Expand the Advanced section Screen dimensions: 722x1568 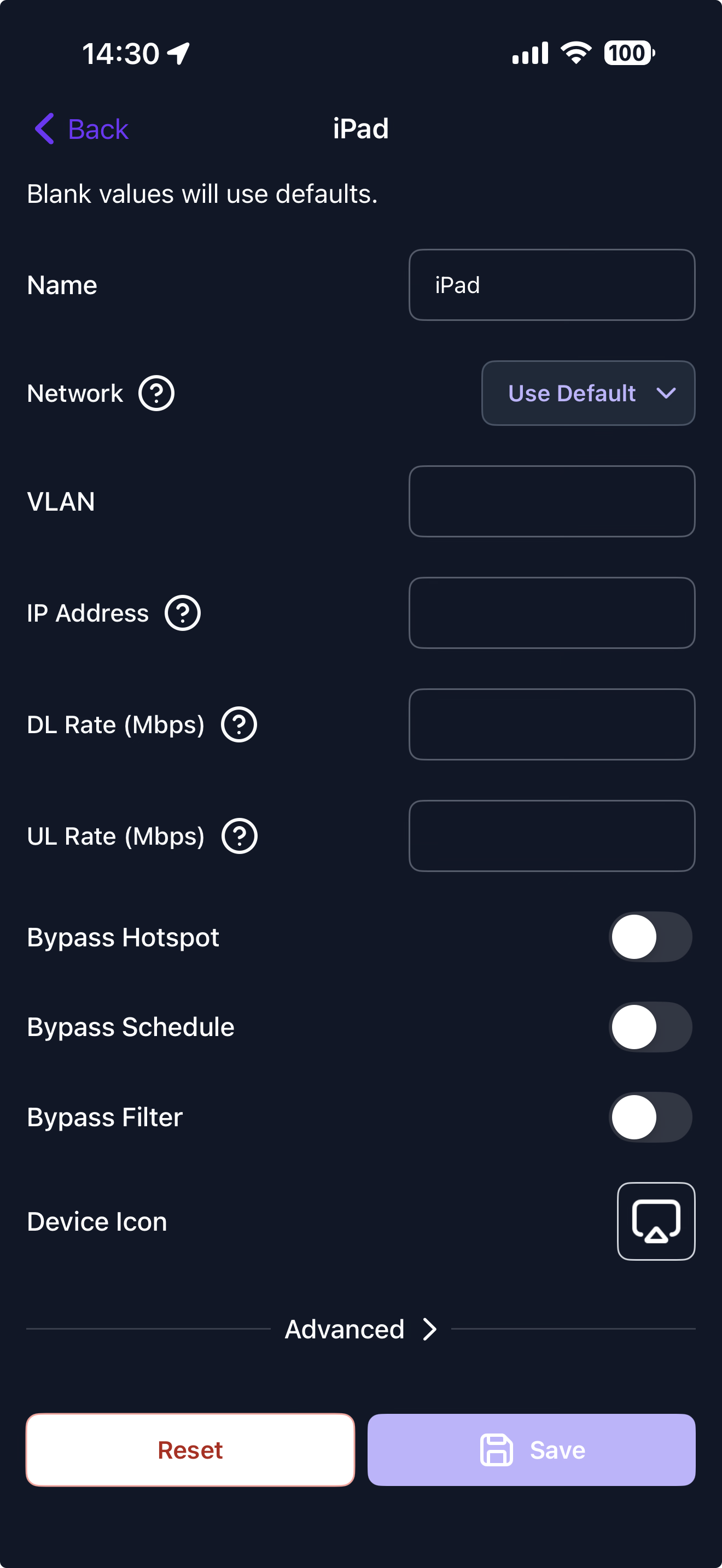(360, 1330)
